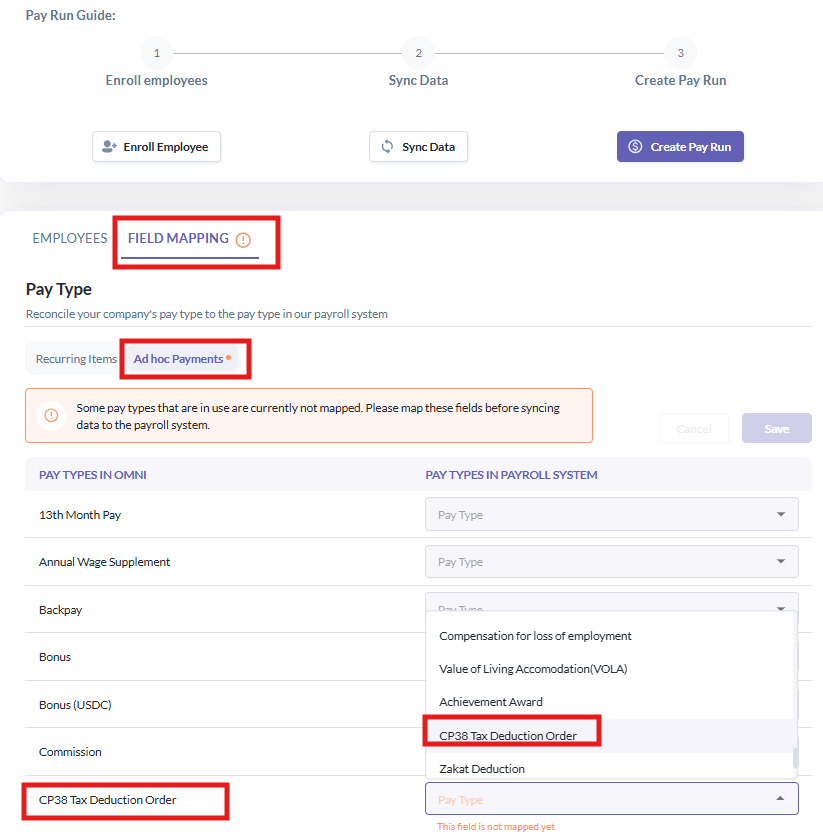The height and width of the screenshot is (837, 823).
Task: Click the warning icon beside Field Mapping
Action: [x=243, y=240]
